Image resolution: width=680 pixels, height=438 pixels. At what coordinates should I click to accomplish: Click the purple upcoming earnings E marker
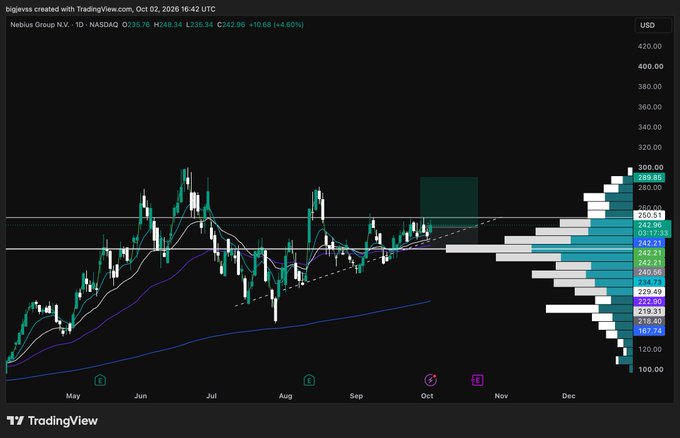click(477, 380)
